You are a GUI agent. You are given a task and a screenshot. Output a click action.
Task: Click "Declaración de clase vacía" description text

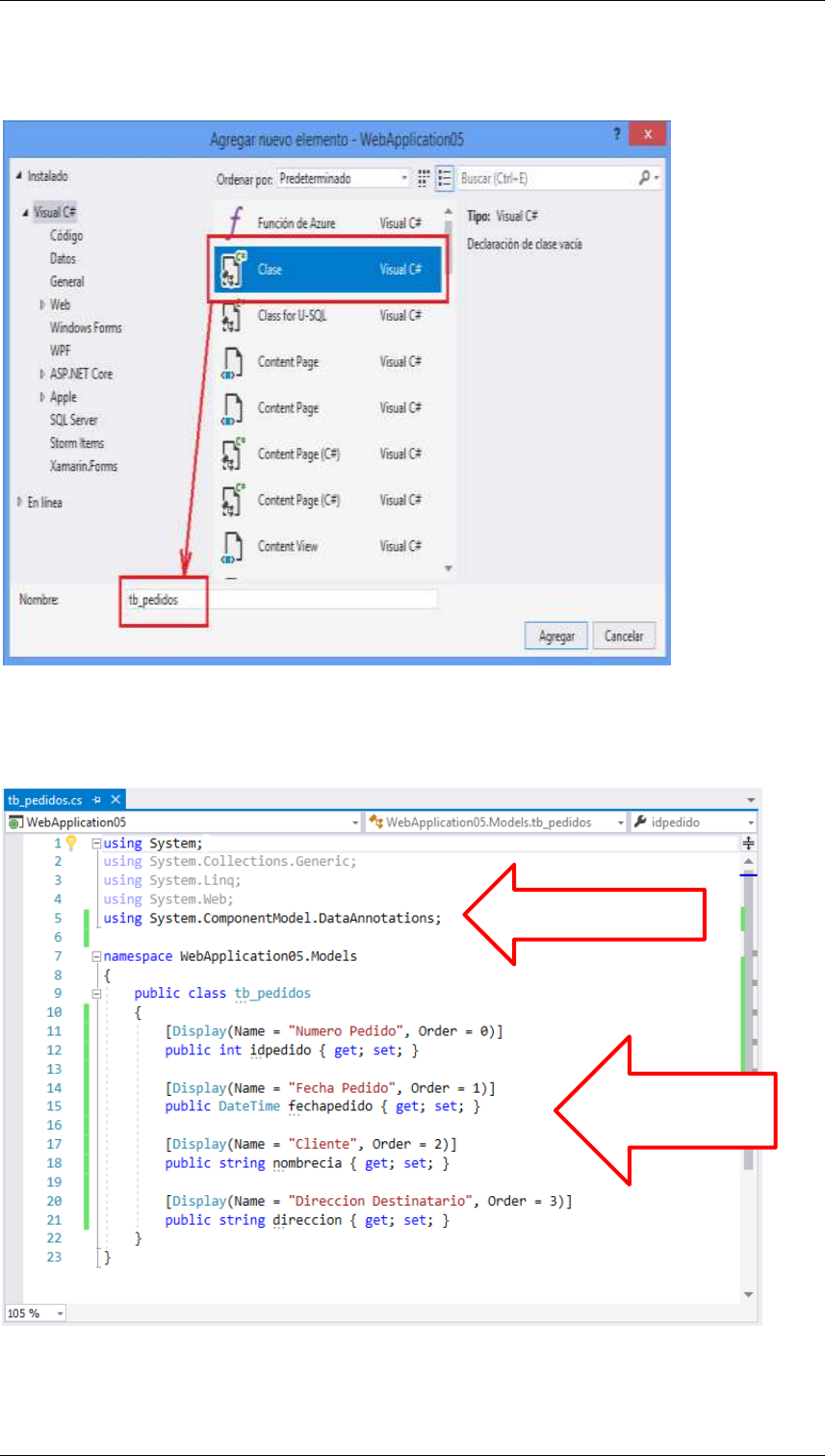pos(525,245)
